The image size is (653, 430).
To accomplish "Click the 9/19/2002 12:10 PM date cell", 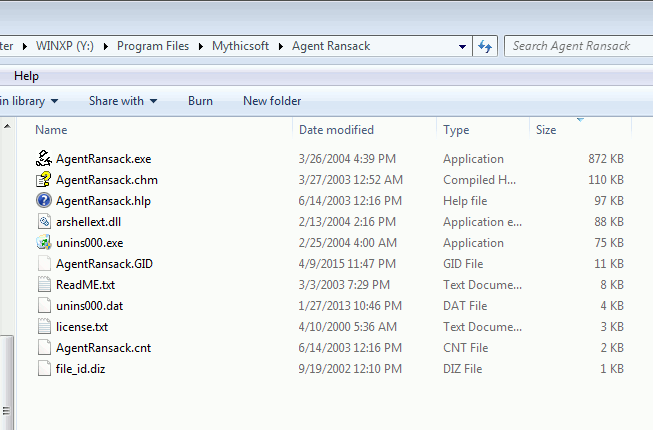I will coord(350,369).
